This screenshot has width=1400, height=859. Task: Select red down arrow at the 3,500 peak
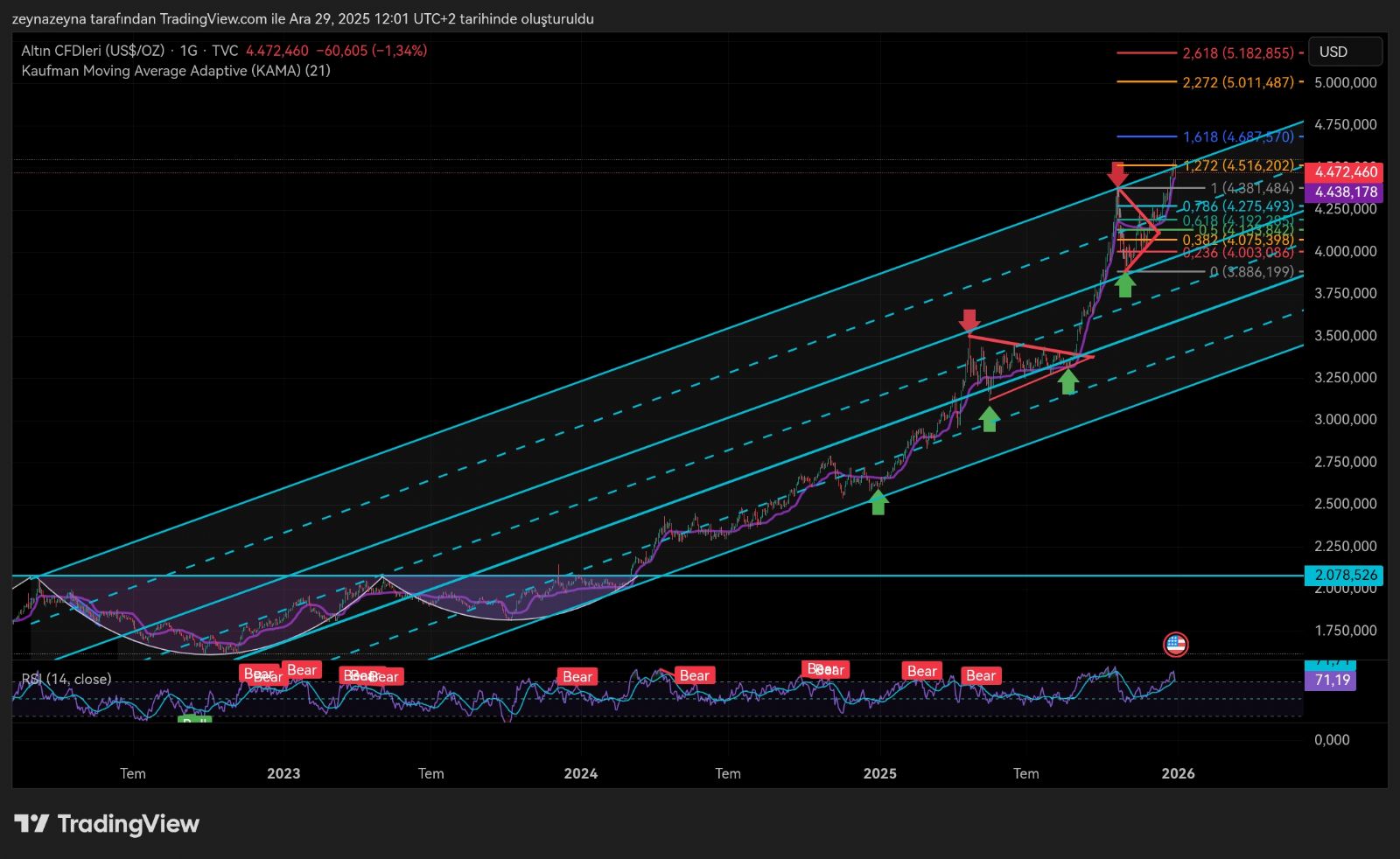tap(969, 320)
